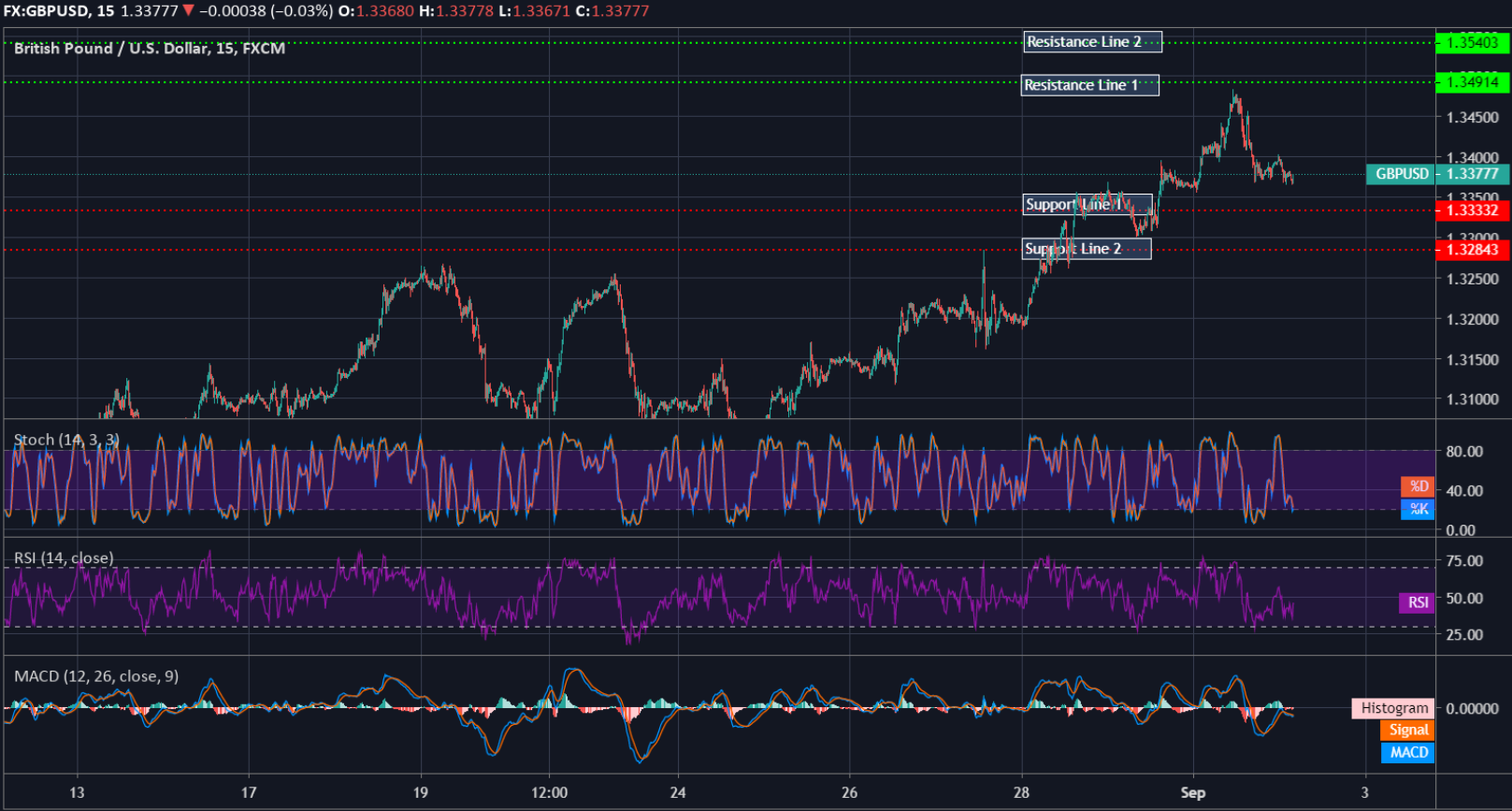This screenshot has height=811, width=1512.
Task: Click the 1.31000 price scale value
Action: 1473,399
